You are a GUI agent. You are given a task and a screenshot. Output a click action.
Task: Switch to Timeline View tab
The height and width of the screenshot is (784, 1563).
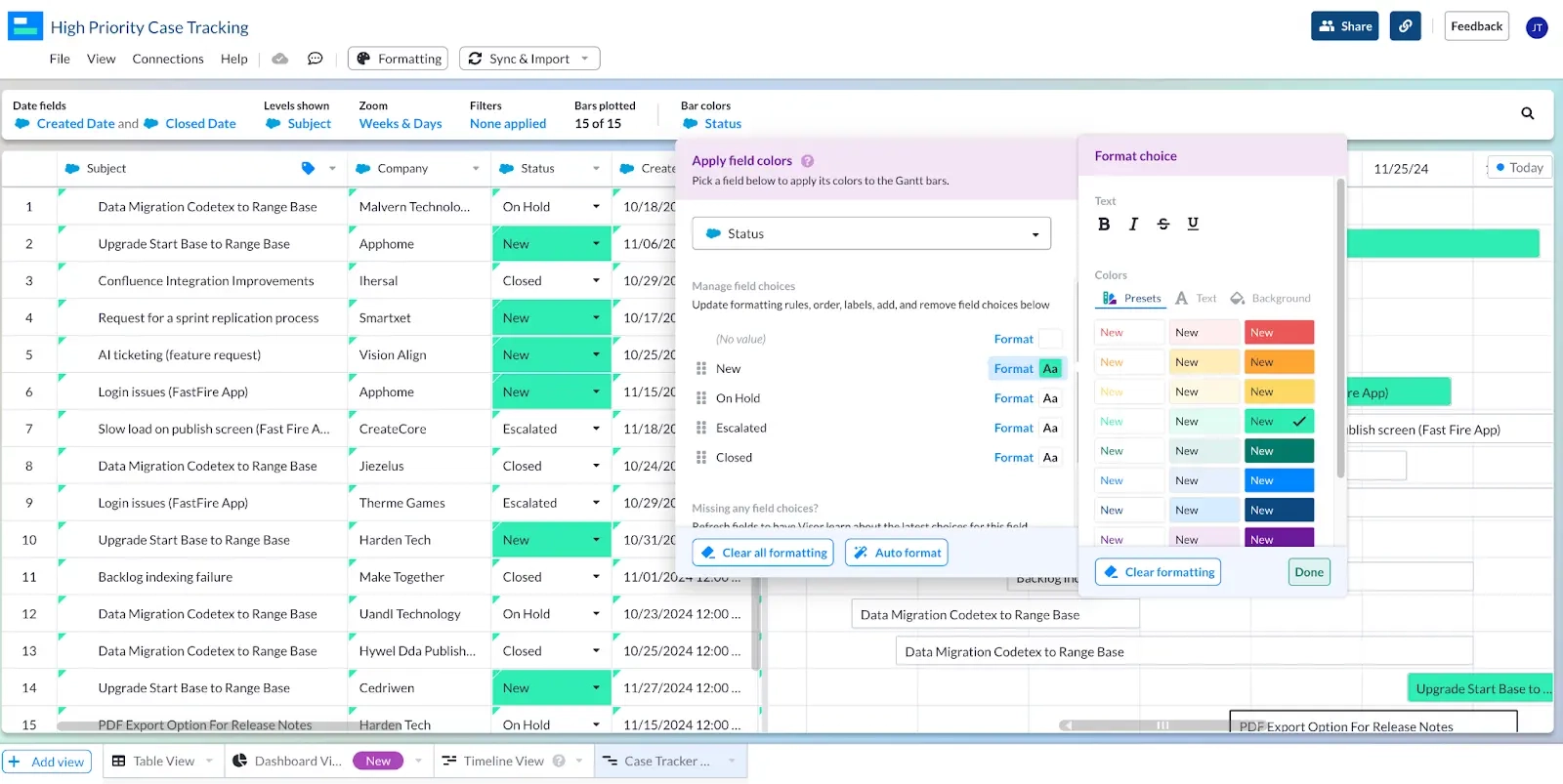pyautogui.click(x=503, y=762)
